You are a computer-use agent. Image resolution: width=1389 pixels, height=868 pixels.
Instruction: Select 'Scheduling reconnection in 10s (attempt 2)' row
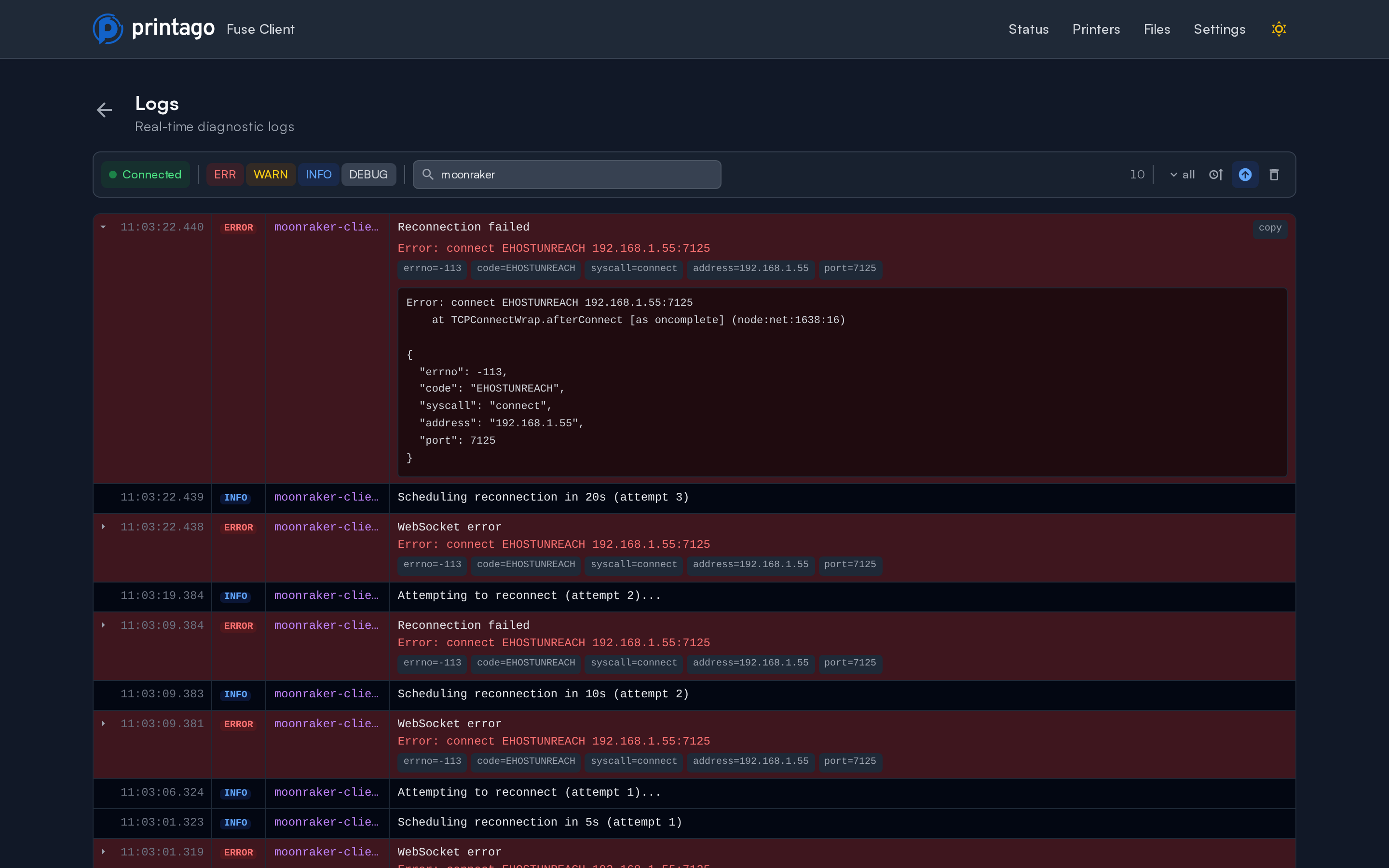pos(694,694)
